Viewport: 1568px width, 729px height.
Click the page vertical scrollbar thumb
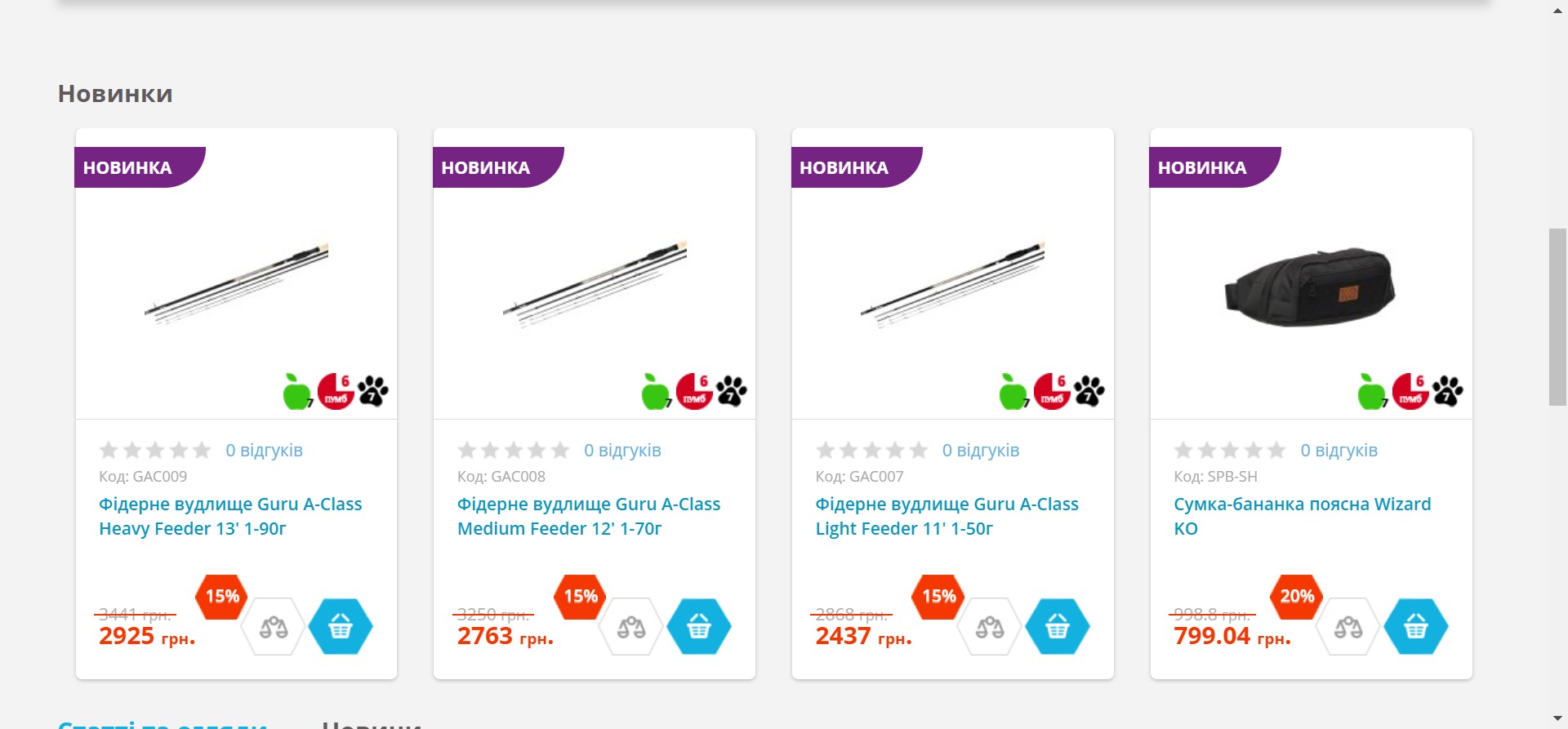coord(1558,318)
